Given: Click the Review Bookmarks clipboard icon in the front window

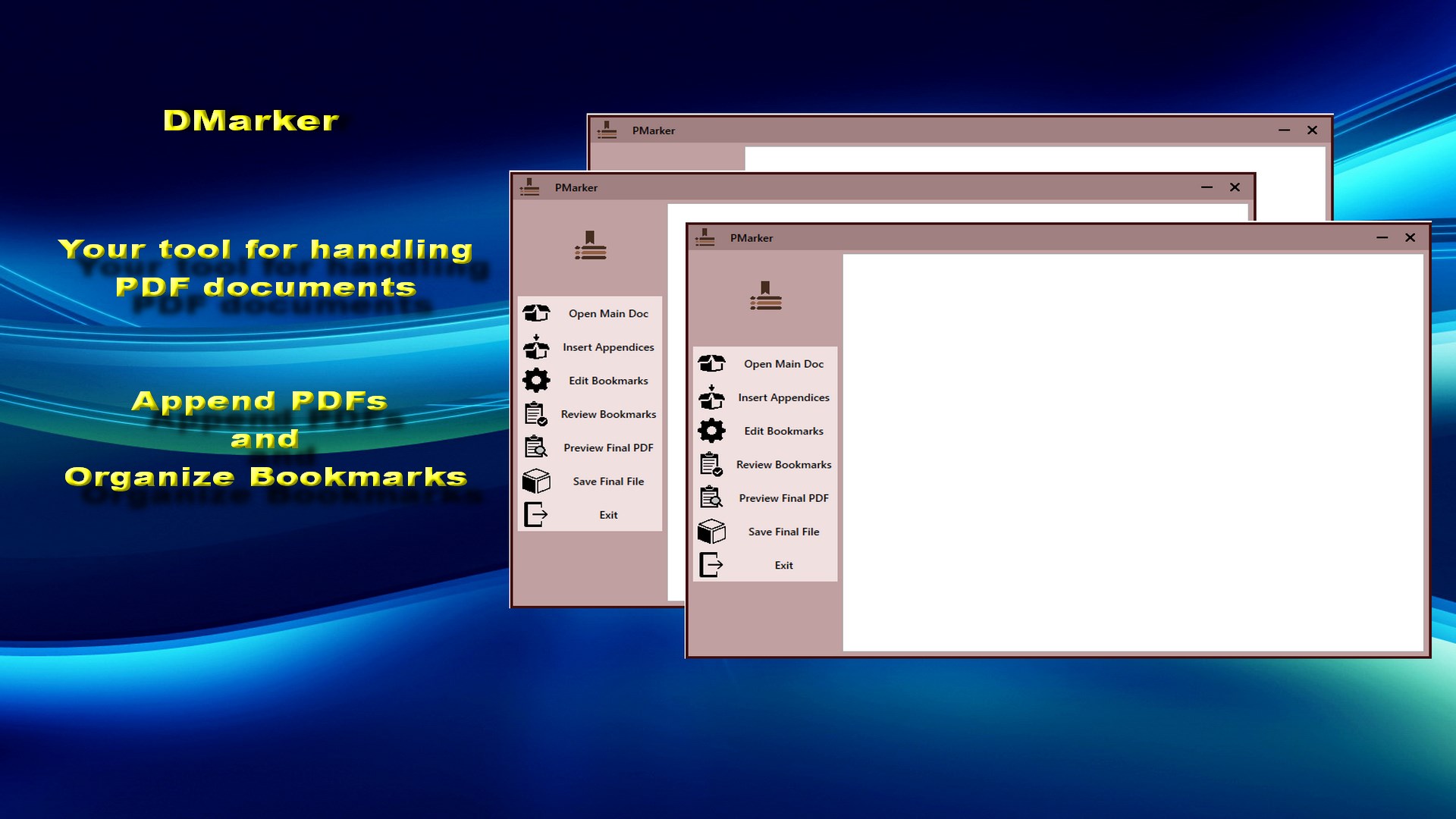Looking at the screenshot, I should (711, 464).
